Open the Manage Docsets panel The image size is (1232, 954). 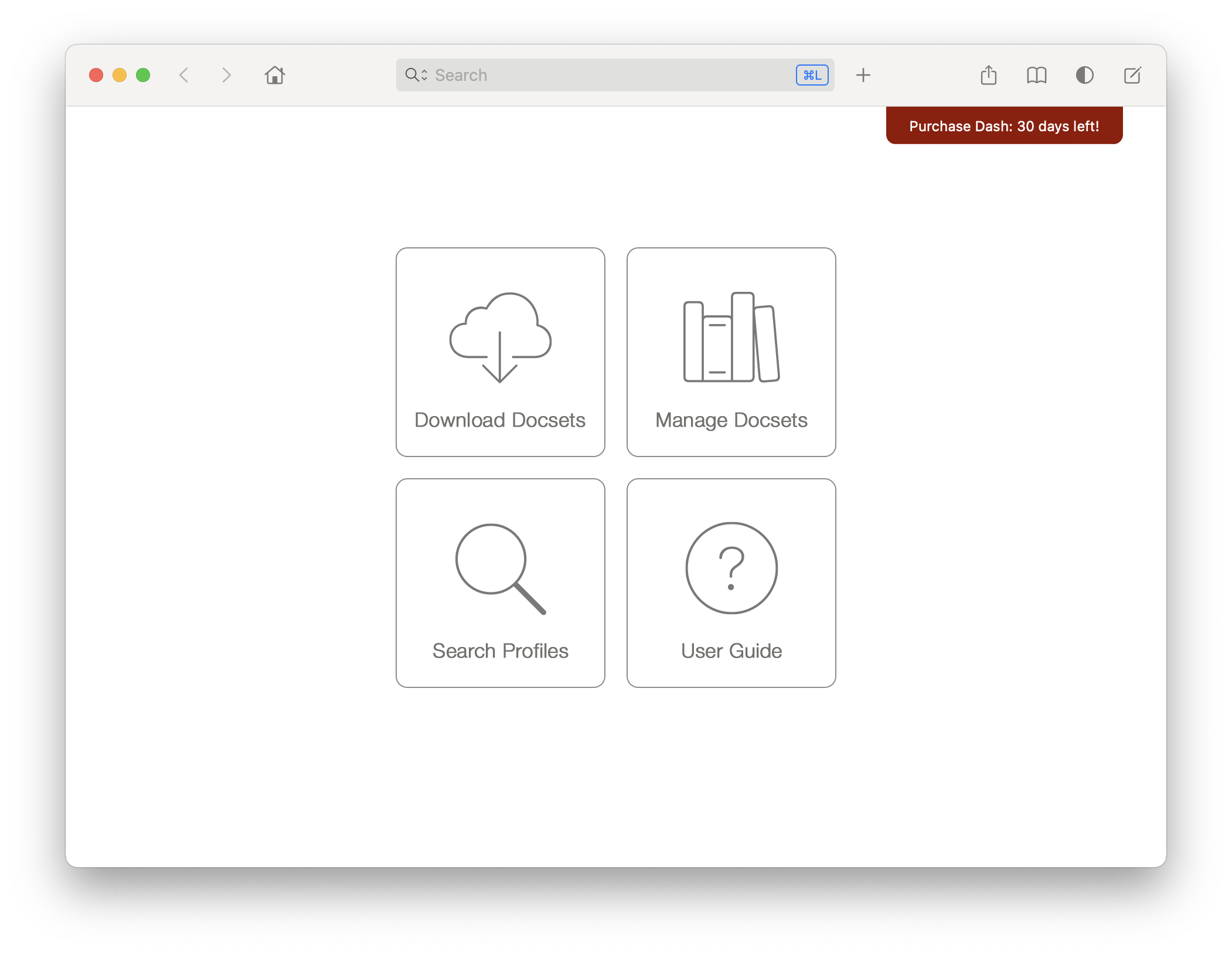(730, 351)
